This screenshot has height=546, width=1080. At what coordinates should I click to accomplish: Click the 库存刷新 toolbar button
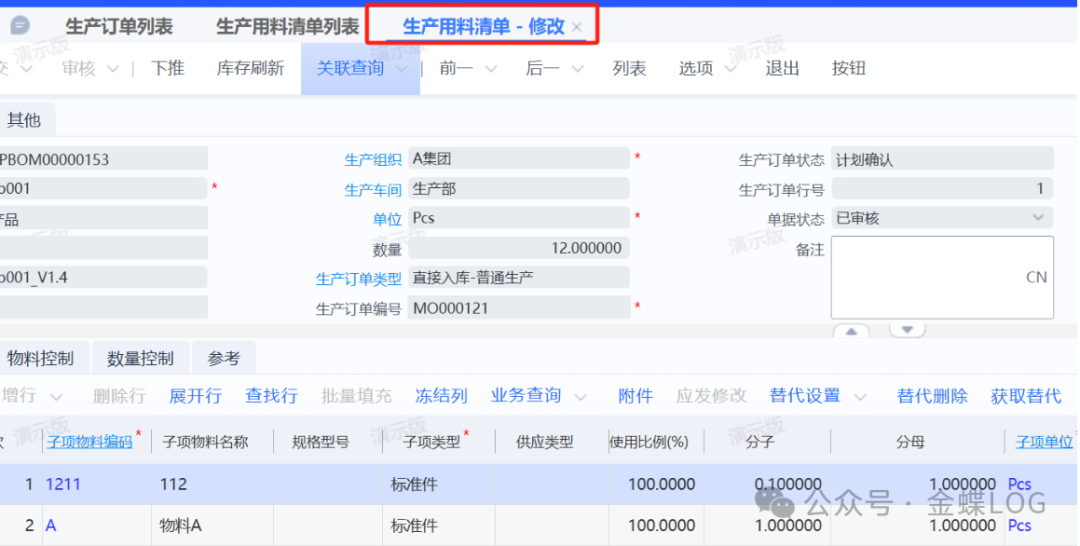250,69
